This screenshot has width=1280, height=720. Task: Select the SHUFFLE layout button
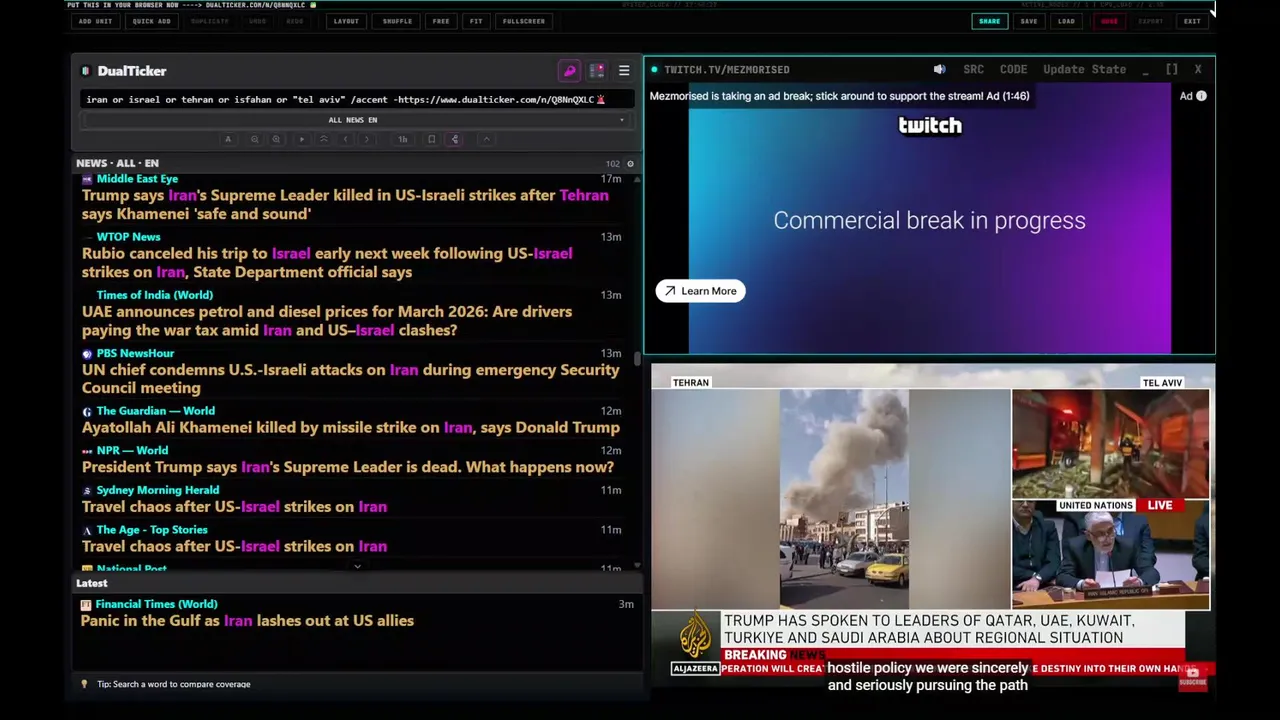point(397,21)
